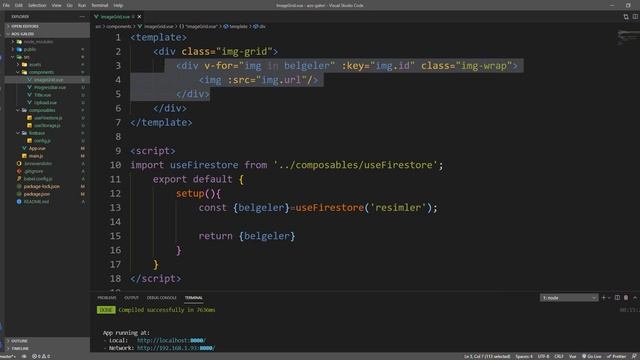Click the div breadcrumb segment
Image resolution: width=640 pixels, height=360 pixels.
click(x=260, y=27)
